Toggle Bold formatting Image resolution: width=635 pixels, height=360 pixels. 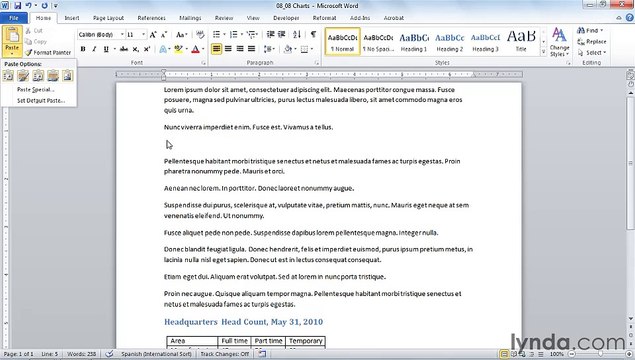click(x=83, y=49)
